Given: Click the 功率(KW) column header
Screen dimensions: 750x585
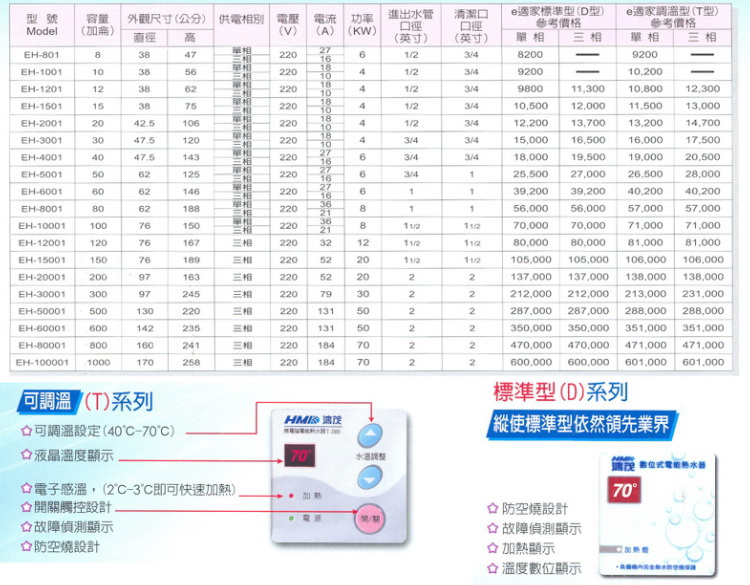Looking at the screenshot, I should 362,25.
